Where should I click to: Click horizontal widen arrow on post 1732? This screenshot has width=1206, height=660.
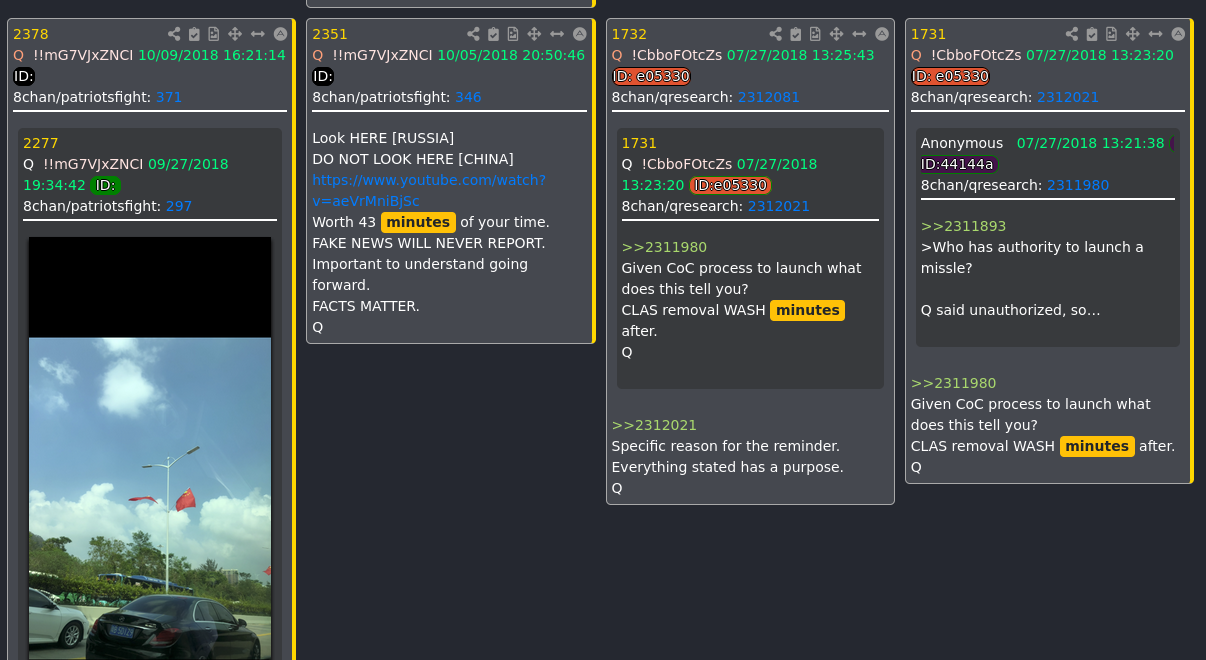860,34
